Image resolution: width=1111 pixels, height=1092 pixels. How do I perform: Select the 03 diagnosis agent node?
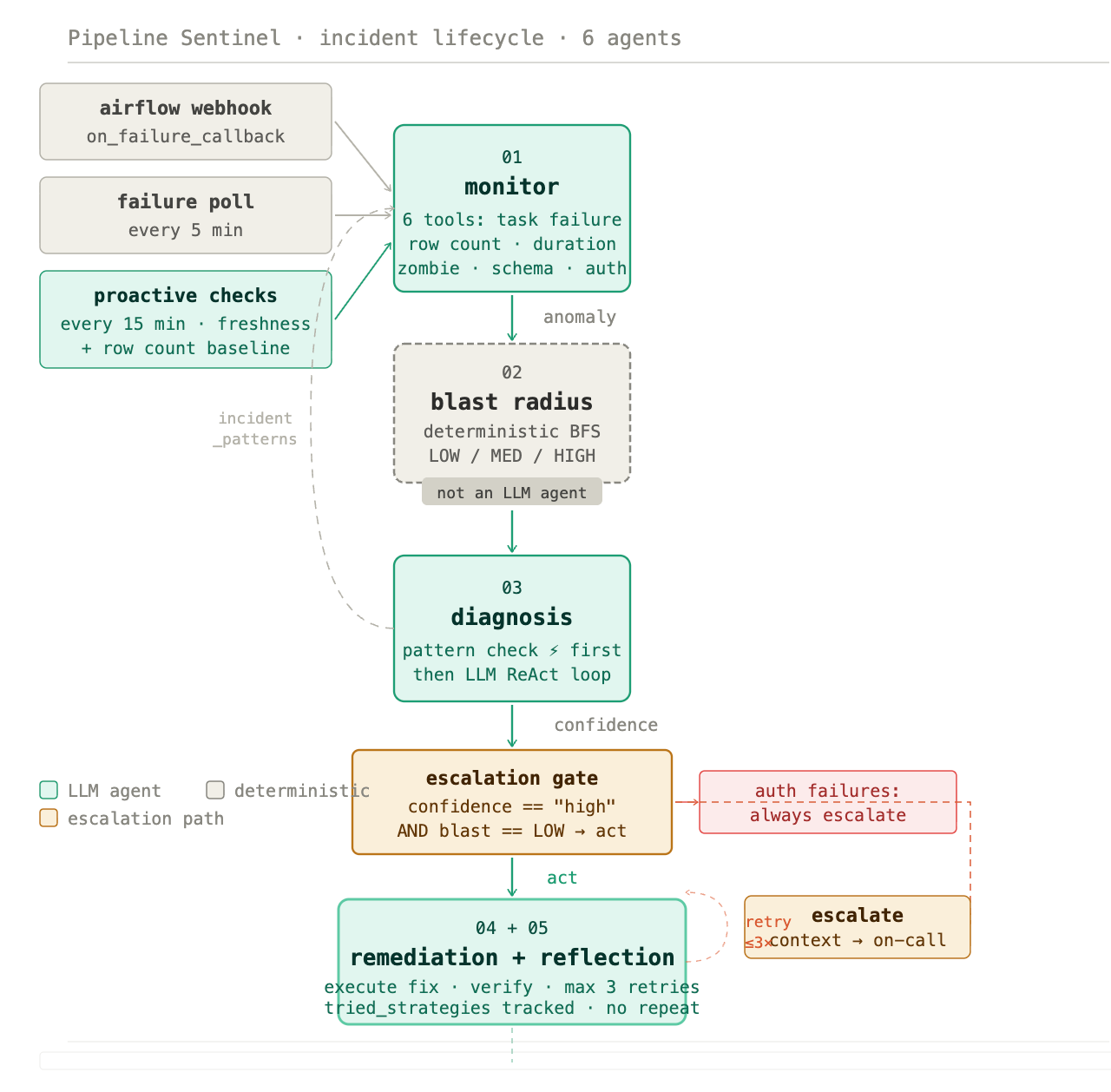512,628
